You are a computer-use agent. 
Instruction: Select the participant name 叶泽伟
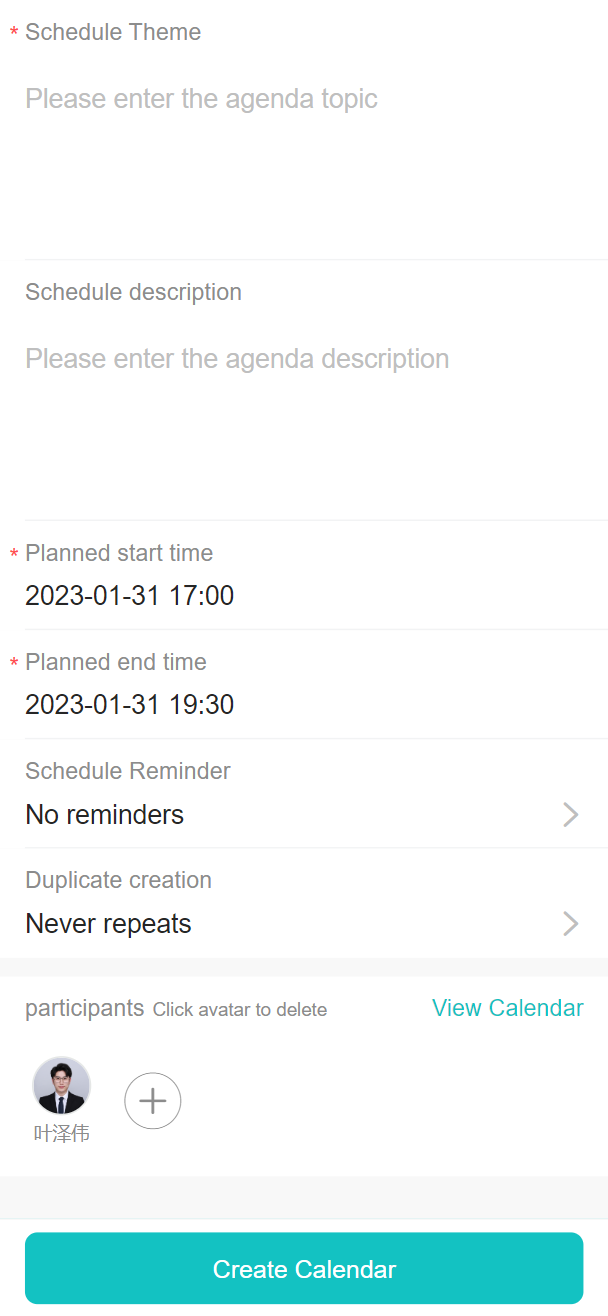[x=62, y=1134]
